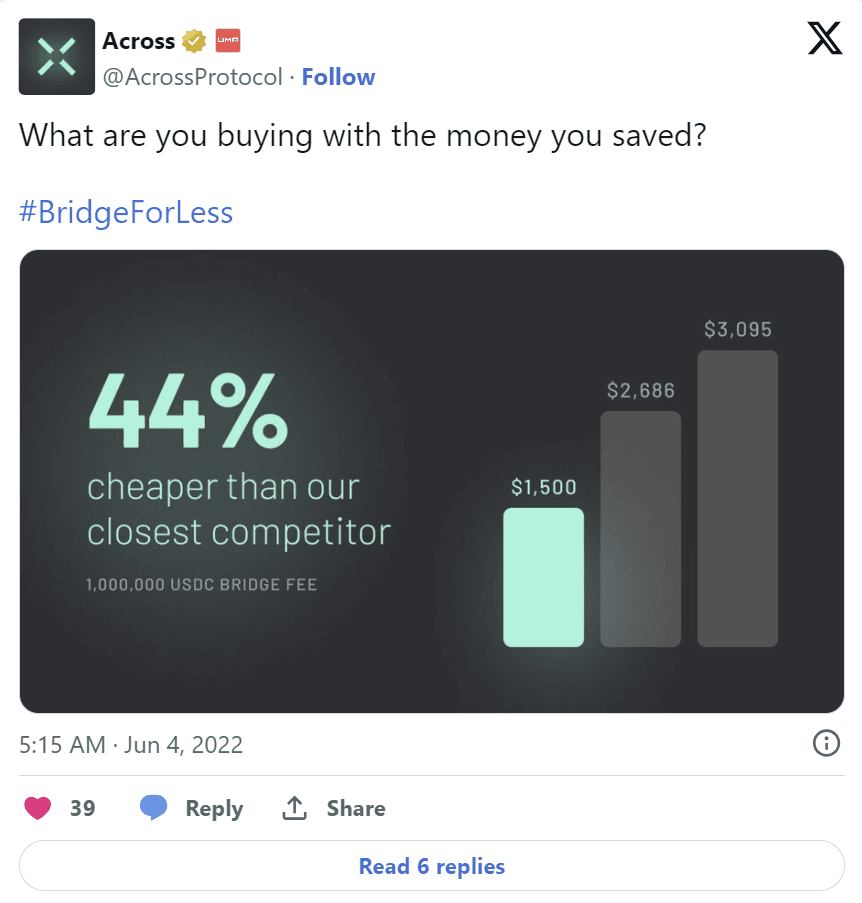Click the gold verified badge

(x=194, y=41)
